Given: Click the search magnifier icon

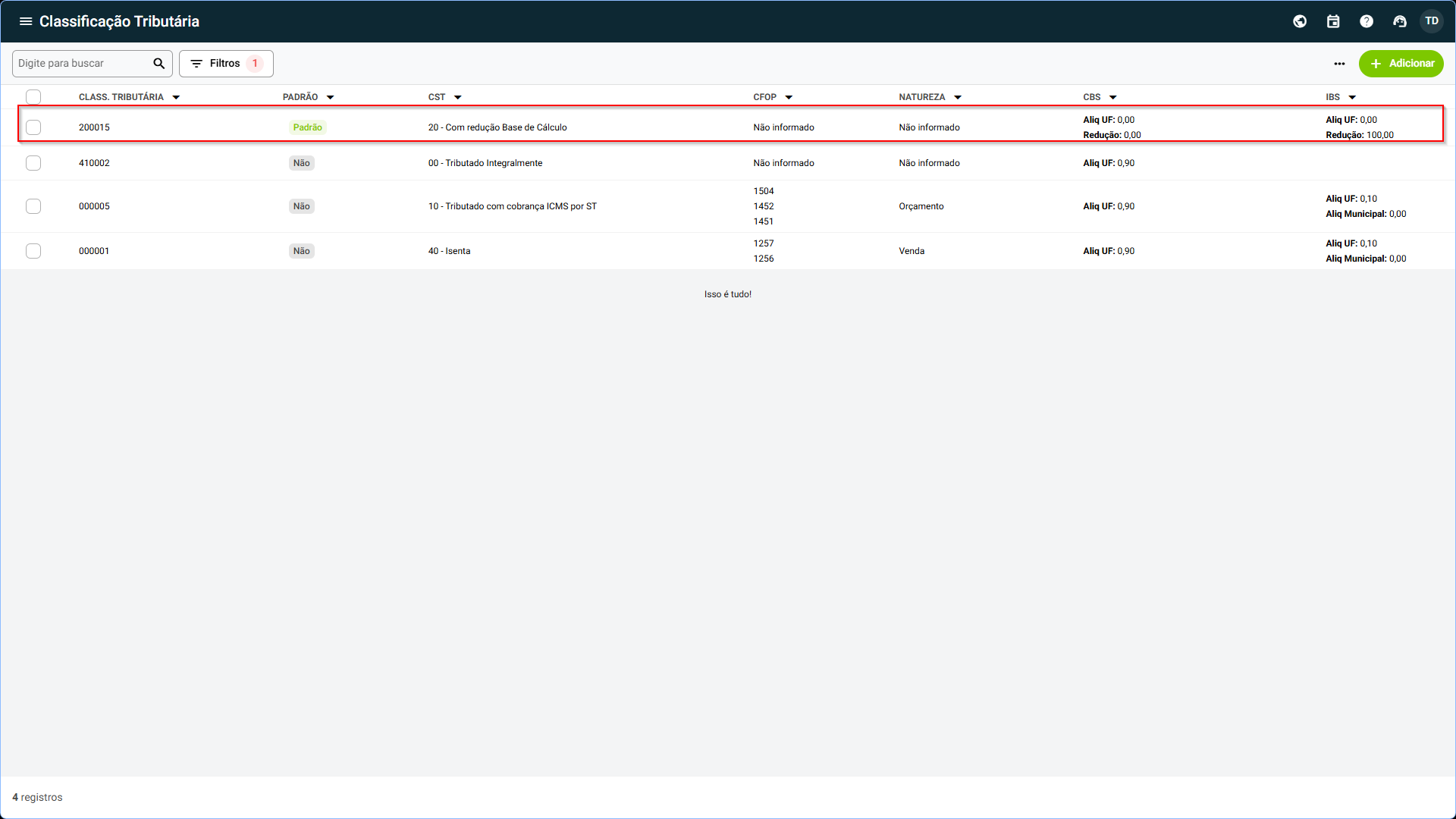Looking at the screenshot, I should click(x=158, y=64).
